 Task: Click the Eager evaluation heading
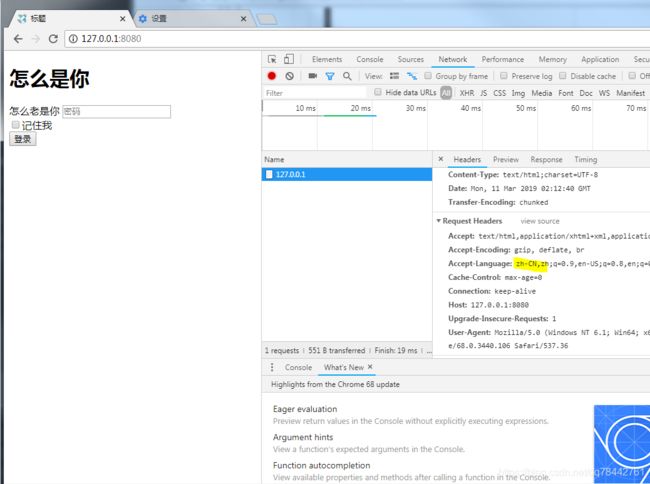point(305,409)
